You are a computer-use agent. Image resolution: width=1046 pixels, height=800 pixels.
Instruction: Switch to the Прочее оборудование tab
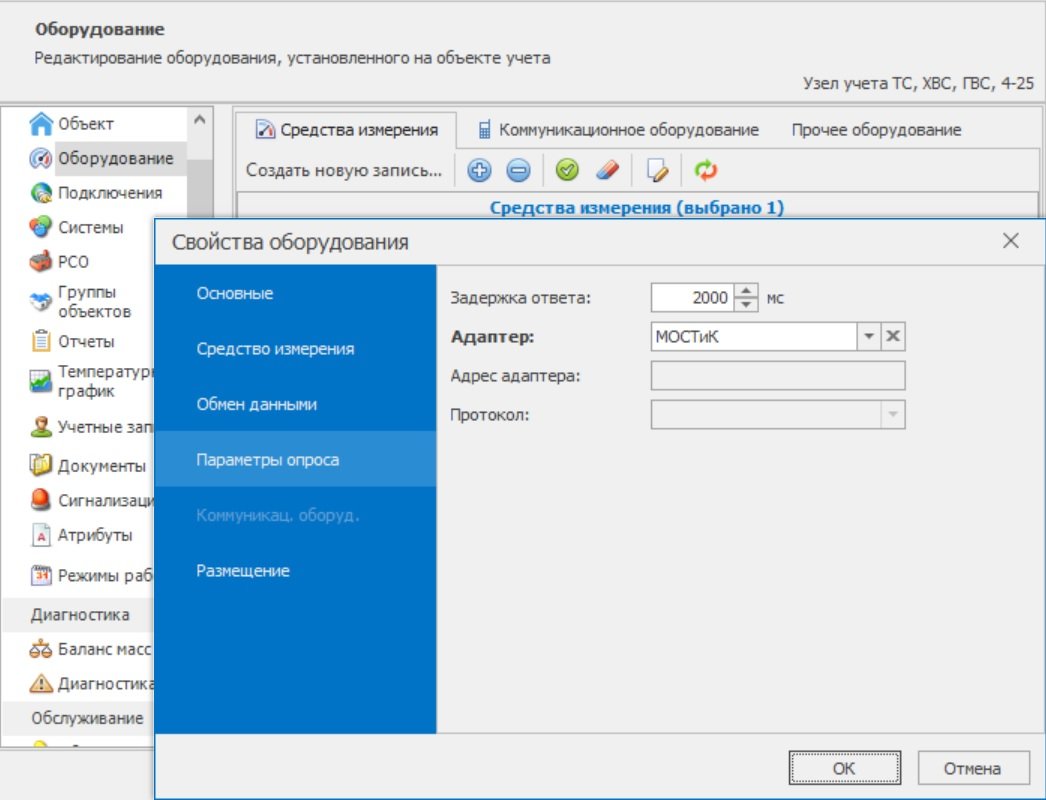coord(876,130)
